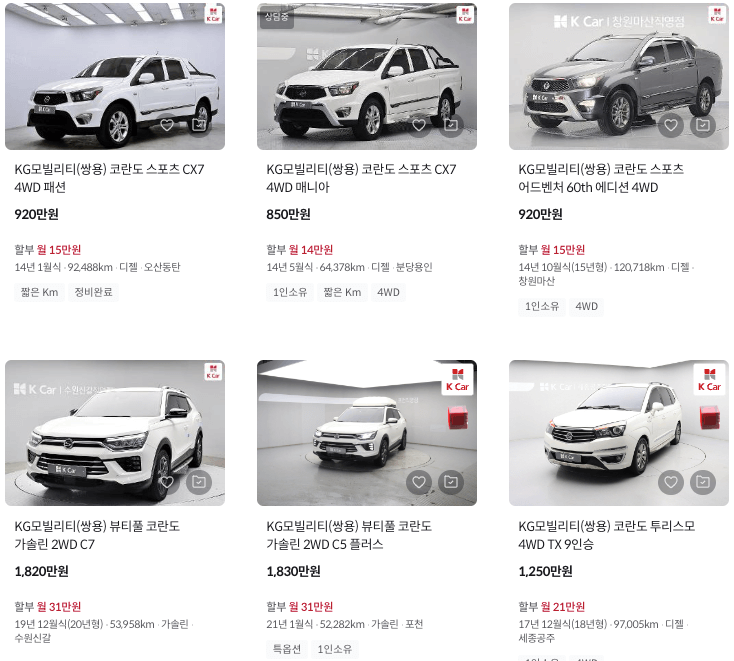The image size is (734, 661).
Task: View the gray 코란도 스포츠 pickup photo
Action: [x=619, y=76]
